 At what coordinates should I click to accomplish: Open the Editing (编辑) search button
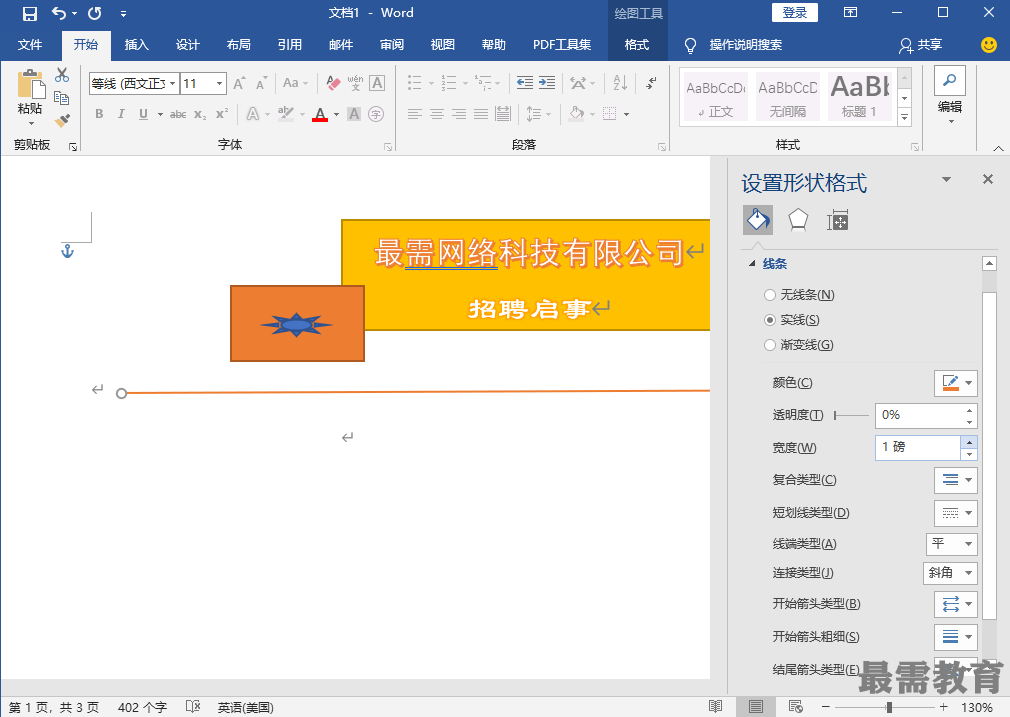[949, 95]
